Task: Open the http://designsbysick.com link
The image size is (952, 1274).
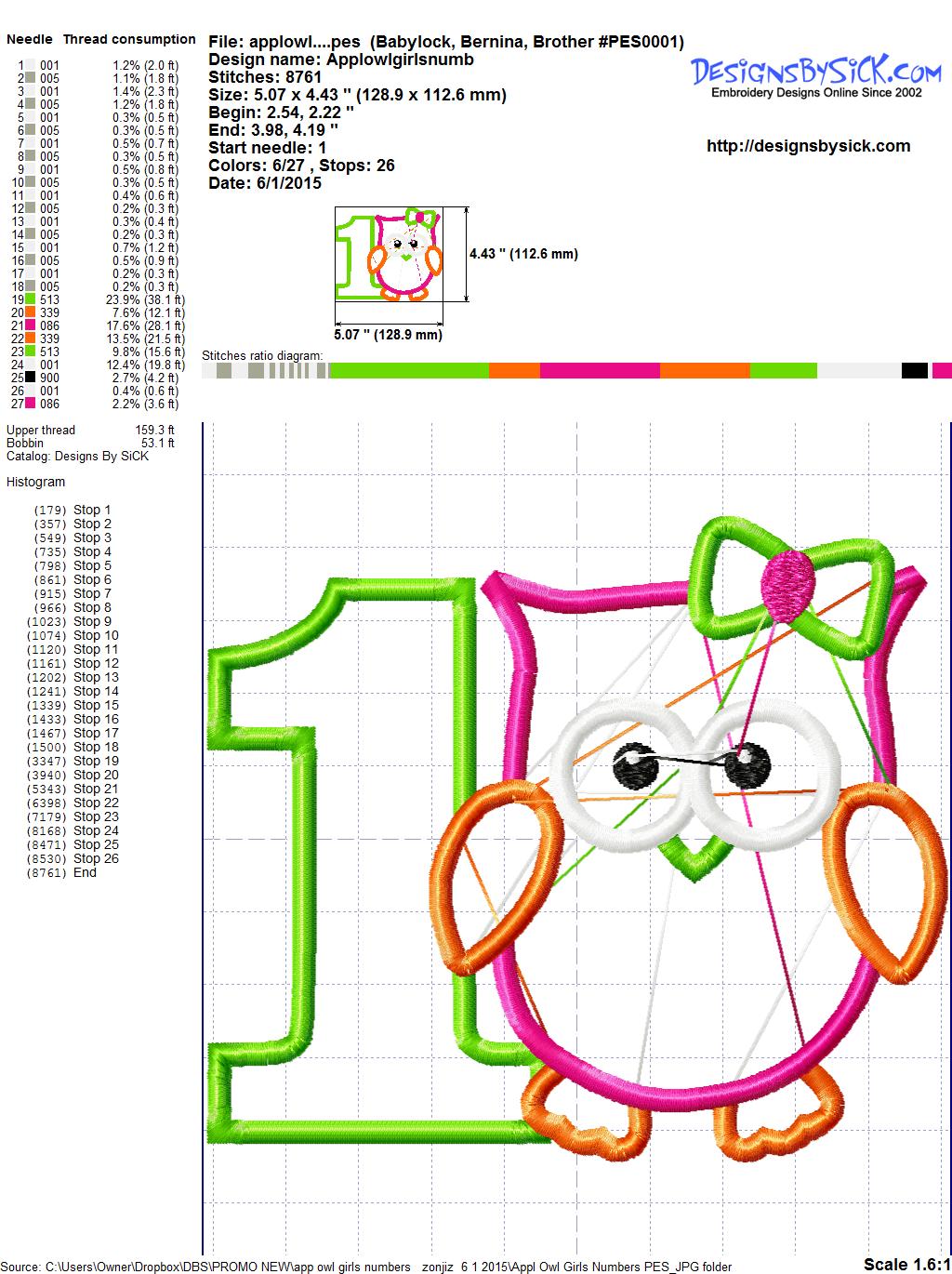Action: click(x=808, y=146)
